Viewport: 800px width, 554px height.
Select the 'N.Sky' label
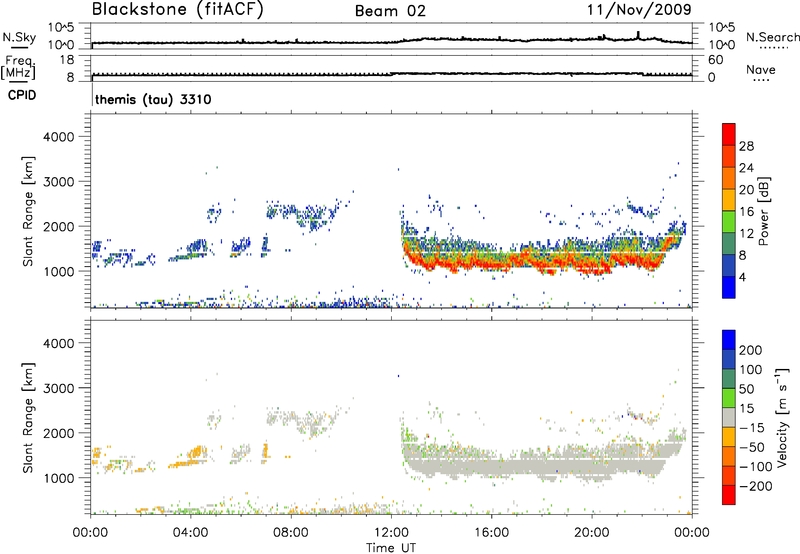[19, 37]
